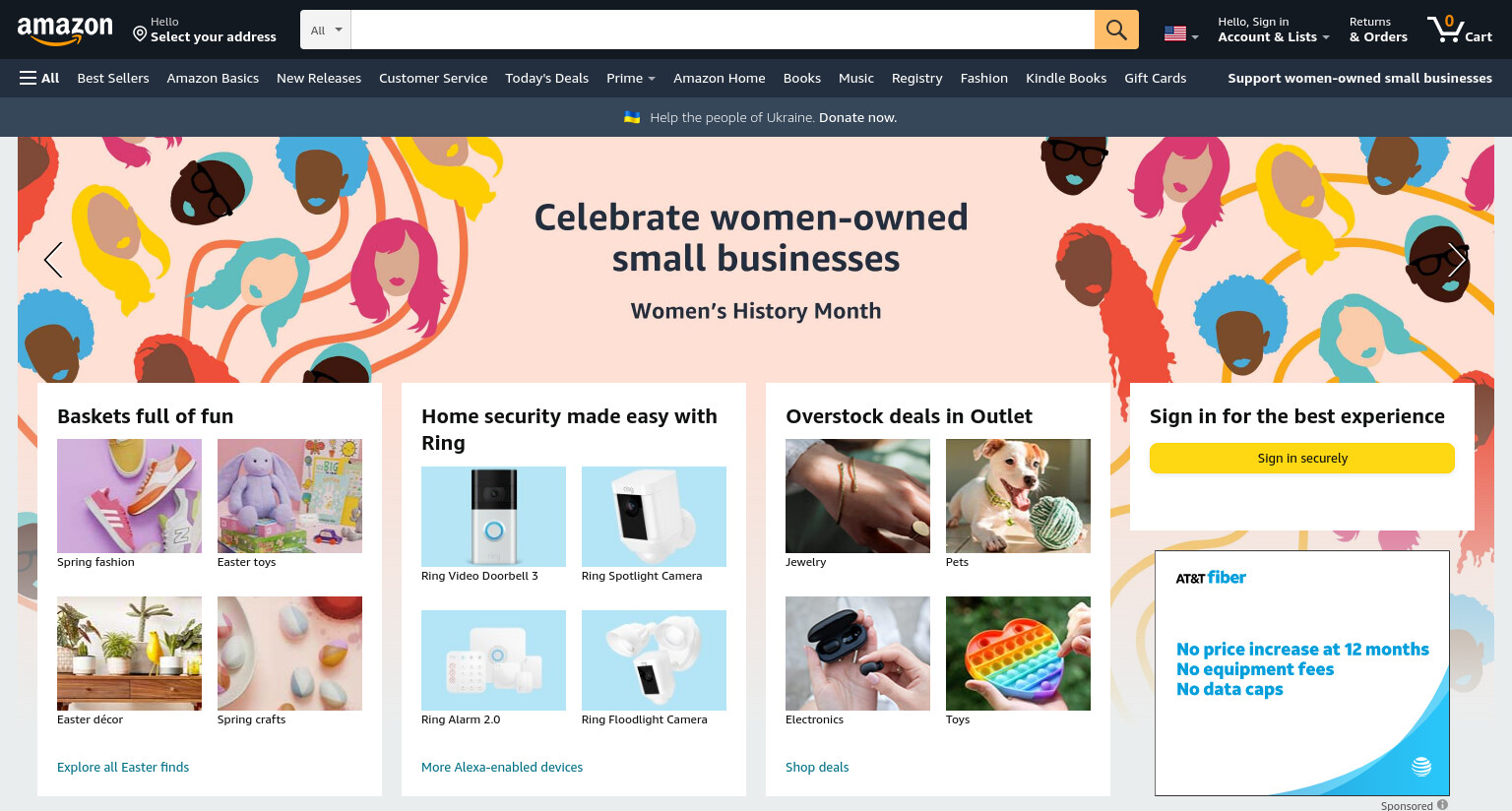Open Account & Lists dropdown
Viewport: 1512px width, 811px height.
click(1274, 30)
